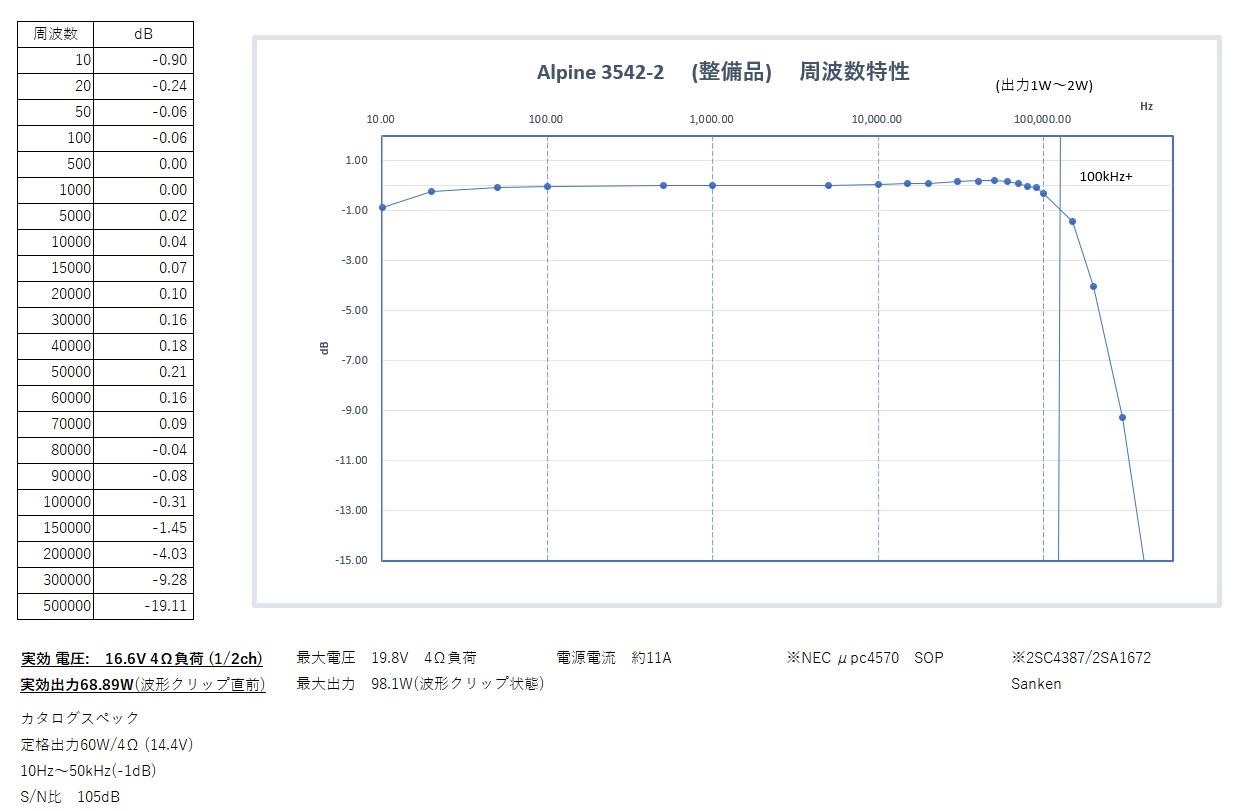Click frequency cell 15000 in the table
The width and height of the screenshot is (1253, 811).
click(x=56, y=268)
